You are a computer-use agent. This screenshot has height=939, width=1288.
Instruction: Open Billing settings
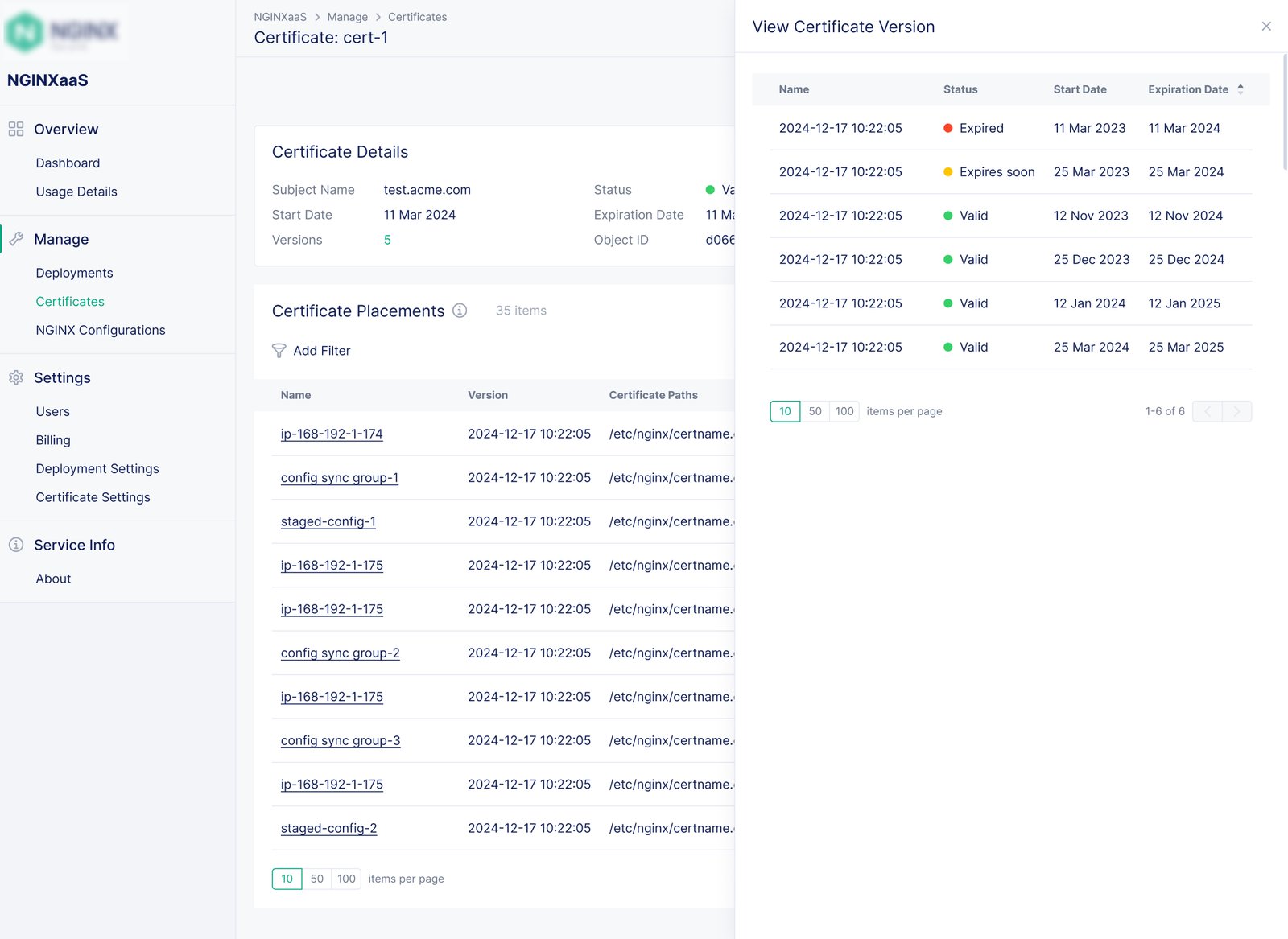coord(53,440)
